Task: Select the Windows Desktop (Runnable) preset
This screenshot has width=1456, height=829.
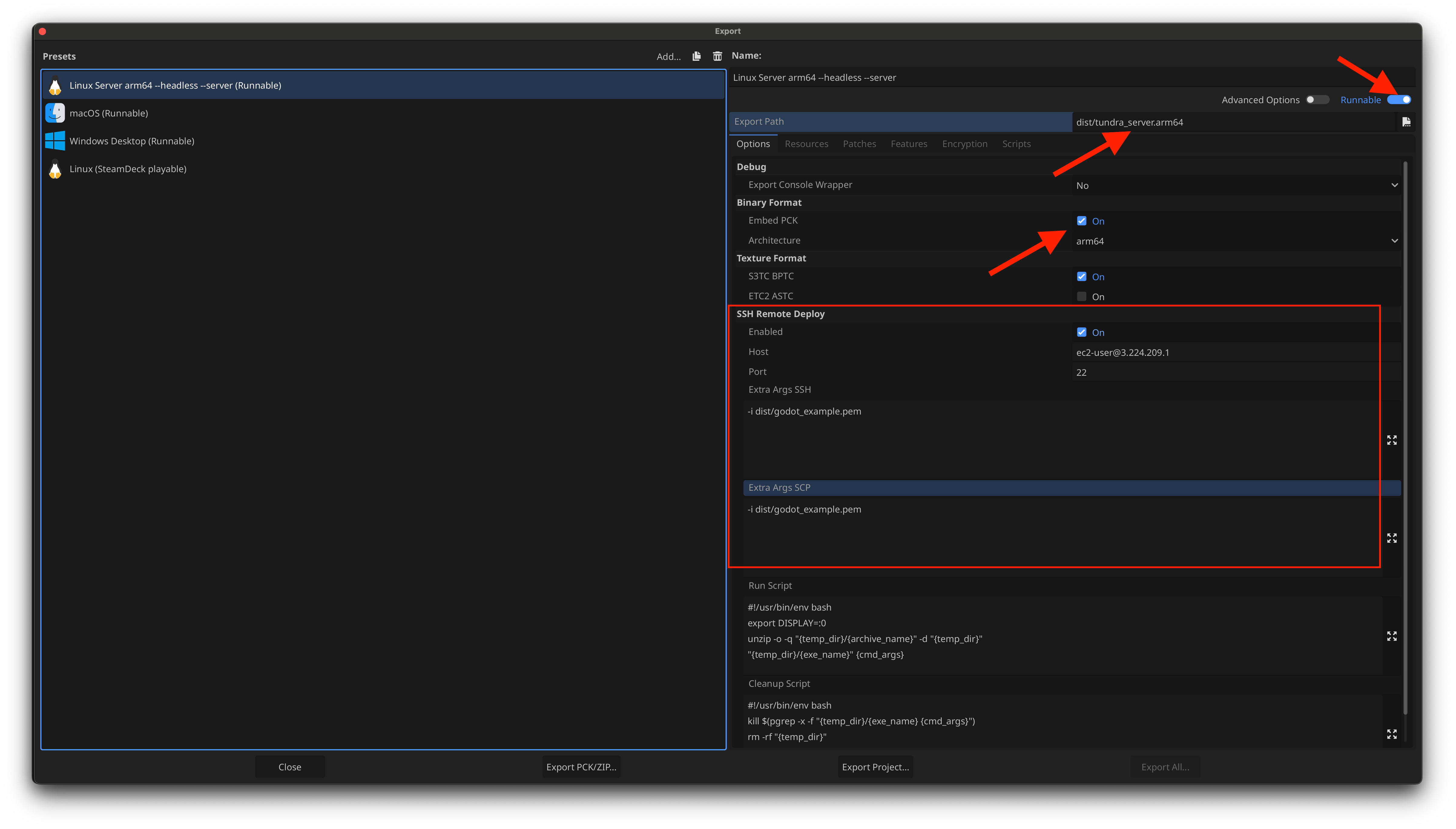Action: click(x=383, y=141)
